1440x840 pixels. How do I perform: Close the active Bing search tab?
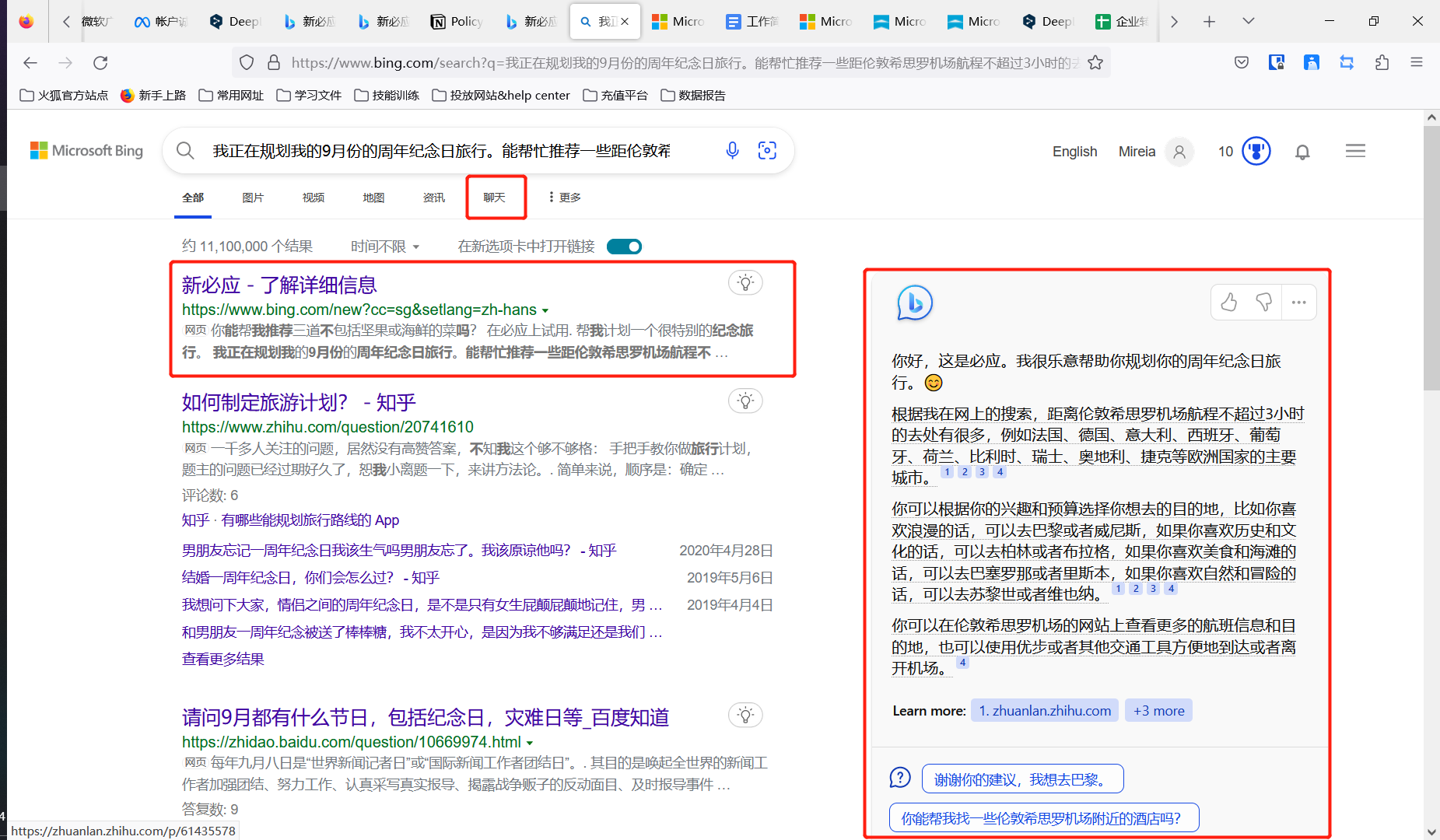625,22
